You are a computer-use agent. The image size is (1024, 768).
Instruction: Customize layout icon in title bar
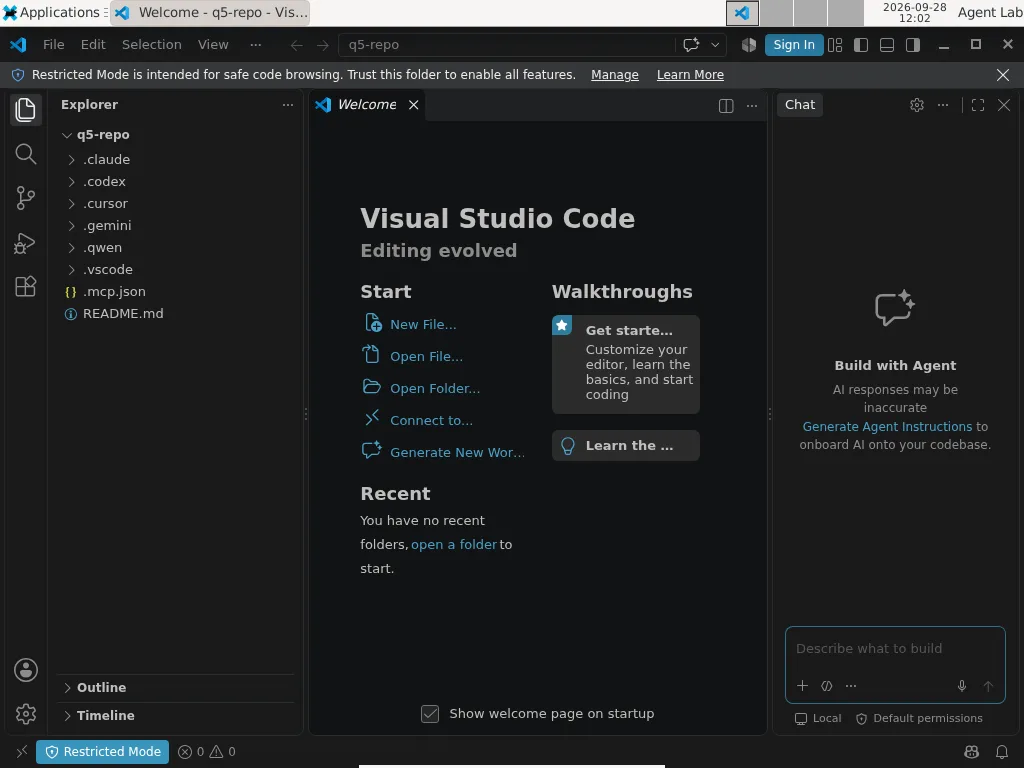point(835,45)
